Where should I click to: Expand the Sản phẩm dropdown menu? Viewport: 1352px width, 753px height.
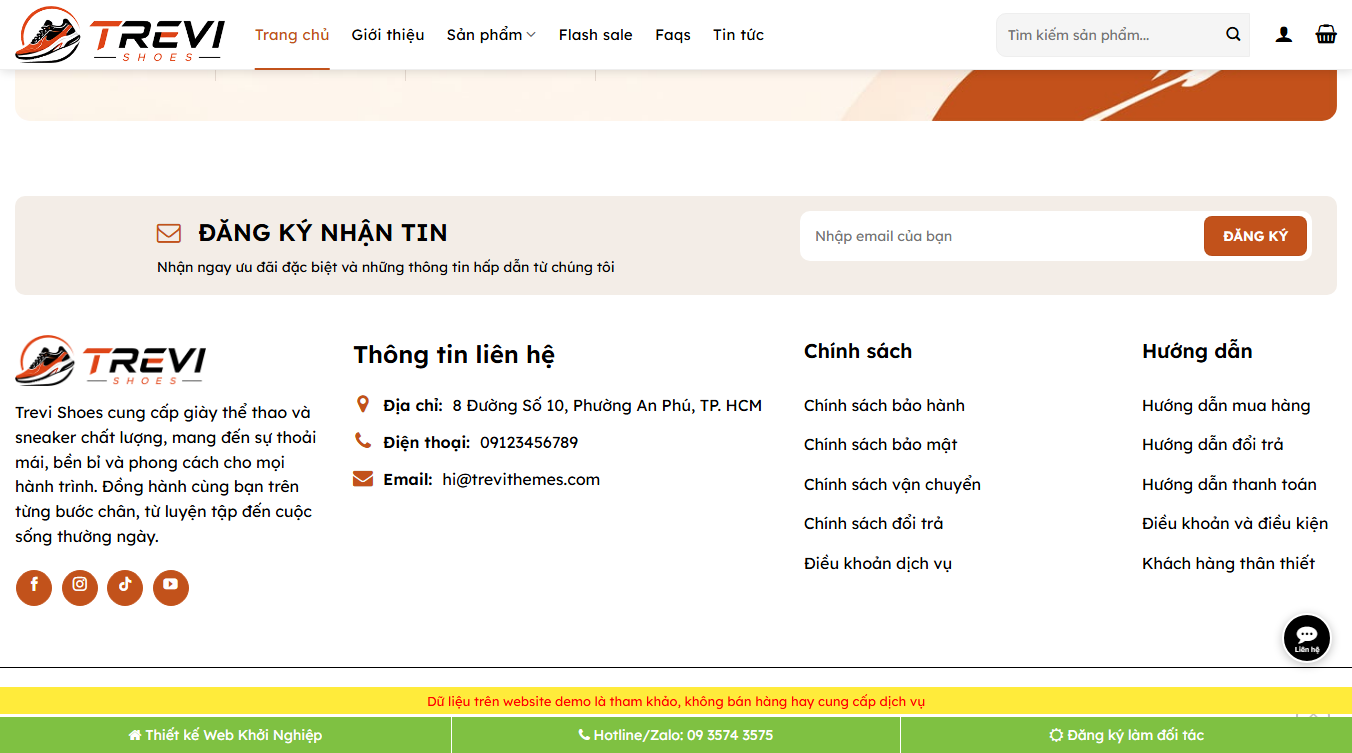click(x=491, y=35)
